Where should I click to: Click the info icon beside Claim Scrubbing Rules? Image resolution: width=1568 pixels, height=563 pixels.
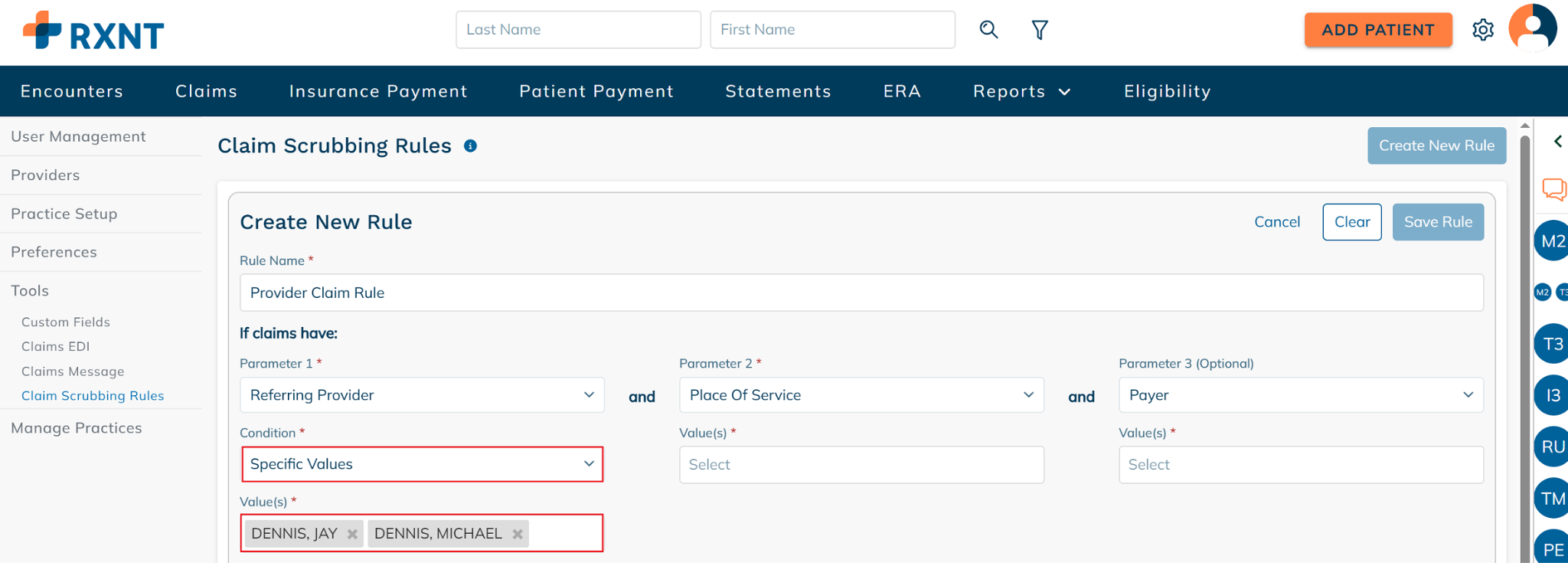click(x=470, y=146)
